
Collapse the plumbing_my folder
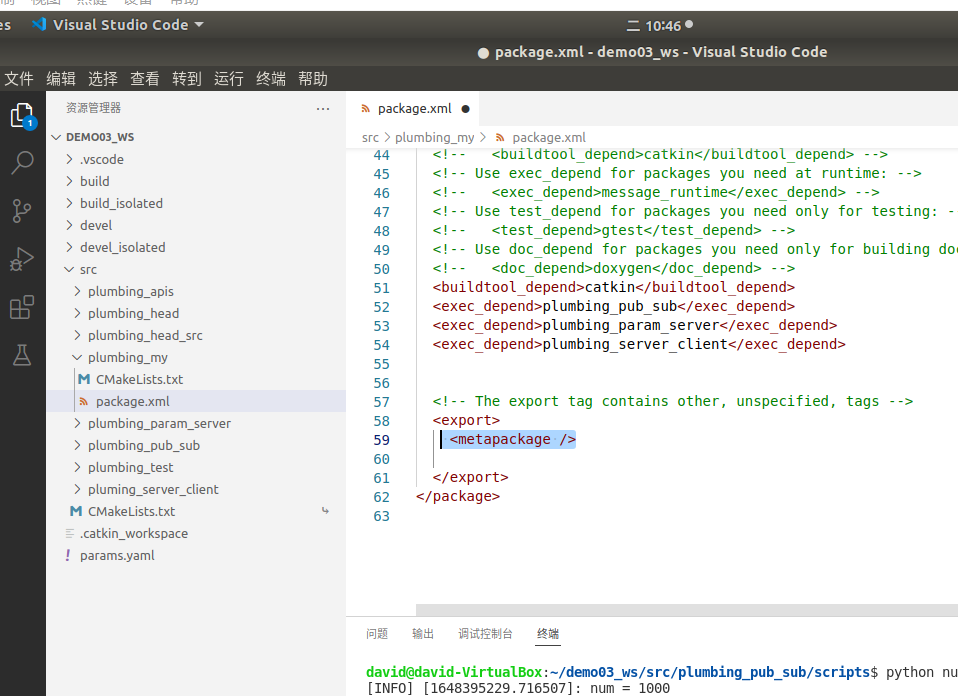pyautogui.click(x=77, y=357)
